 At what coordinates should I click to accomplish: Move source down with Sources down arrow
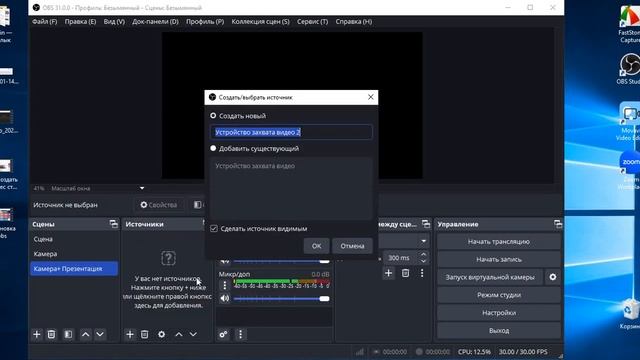click(193, 334)
